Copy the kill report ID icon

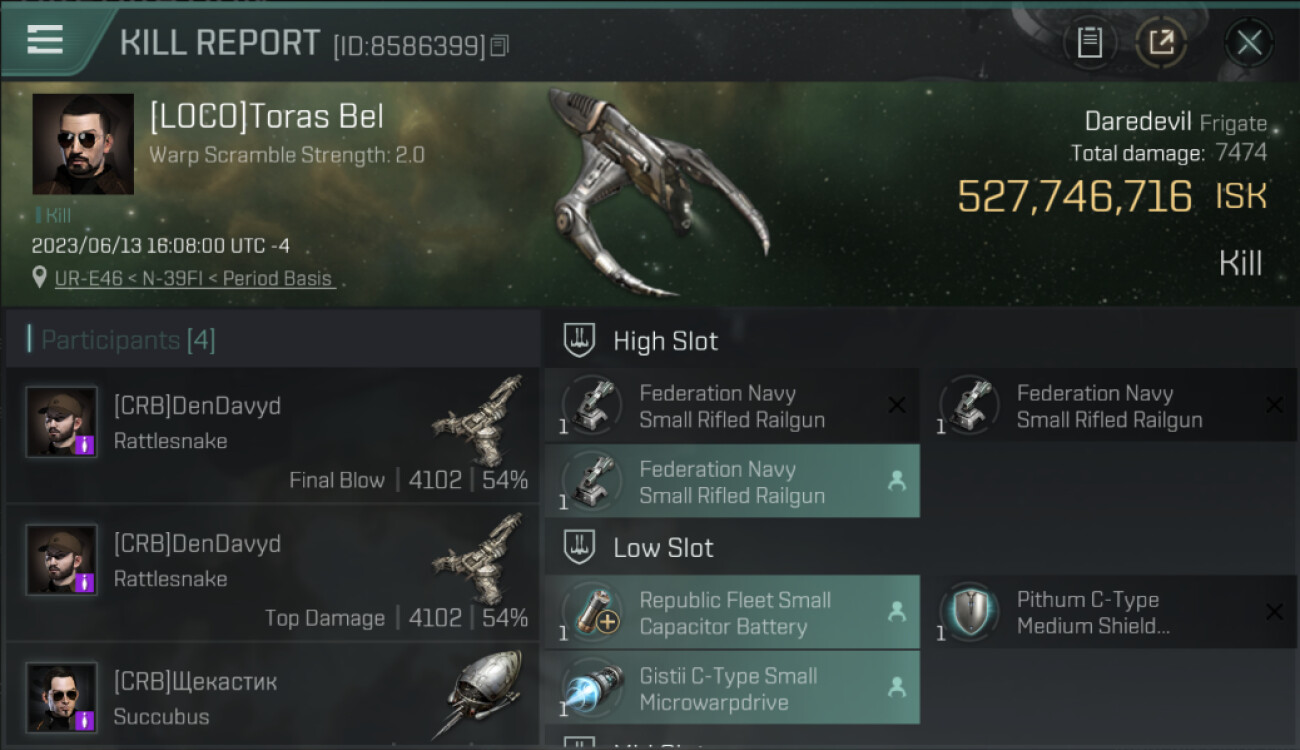[500, 45]
